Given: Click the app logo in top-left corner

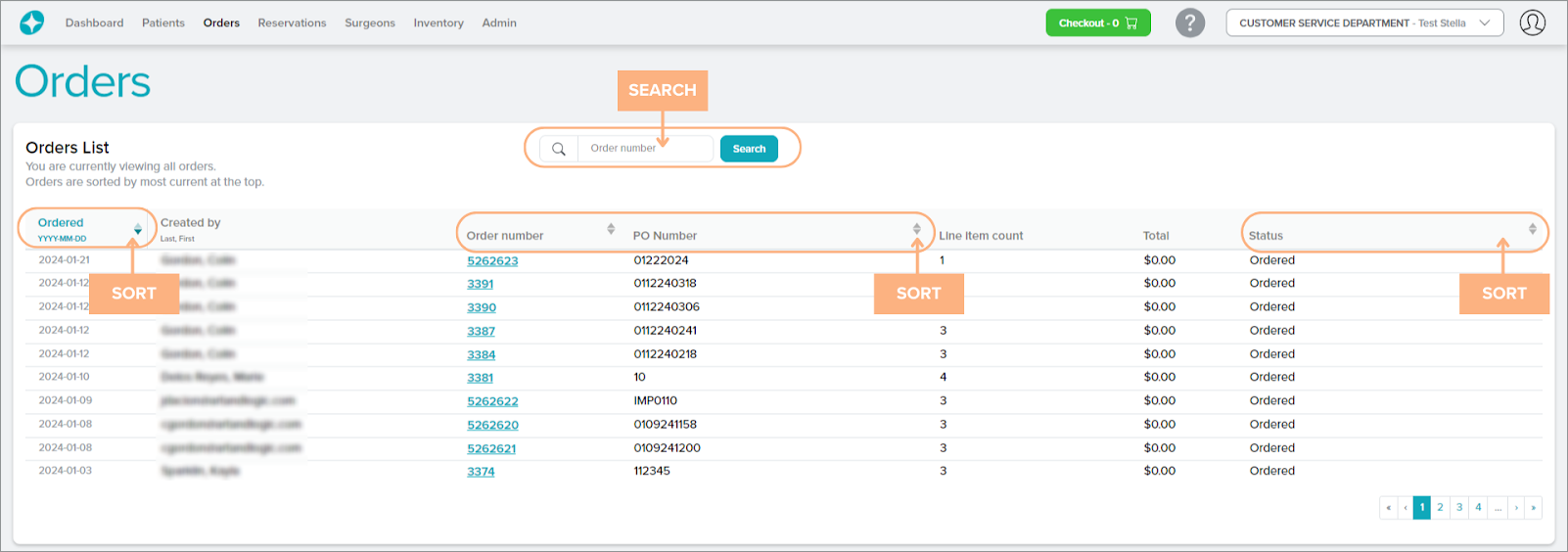Looking at the screenshot, I should pyautogui.click(x=31, y=23).
